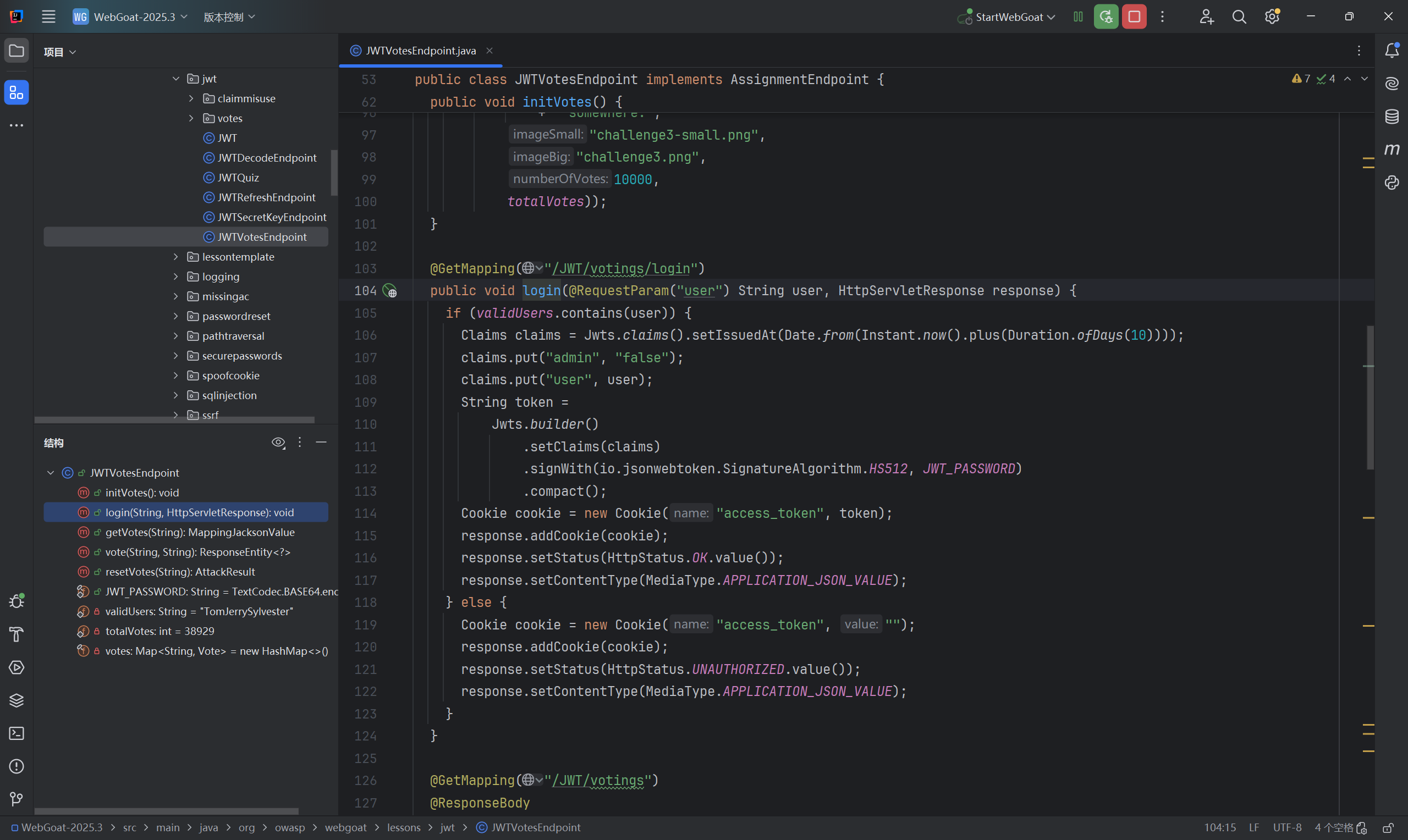Open the 版本控制 version control dropdown
1408x840 pixels.
pyautogui.click(x=229, y=16)
